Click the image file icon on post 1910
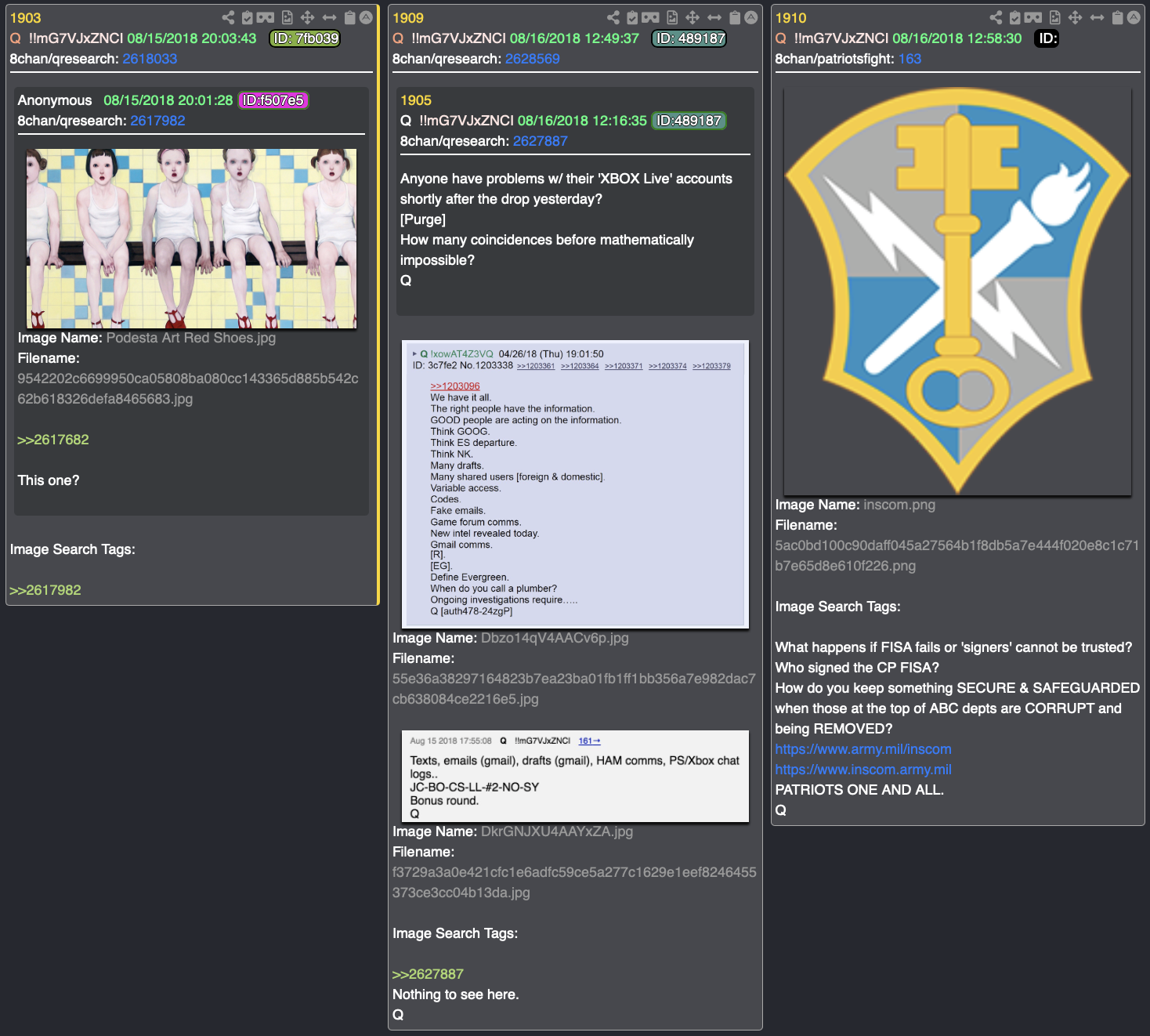Viewport: 1150px width, 1036px height. pos(1054,17)
